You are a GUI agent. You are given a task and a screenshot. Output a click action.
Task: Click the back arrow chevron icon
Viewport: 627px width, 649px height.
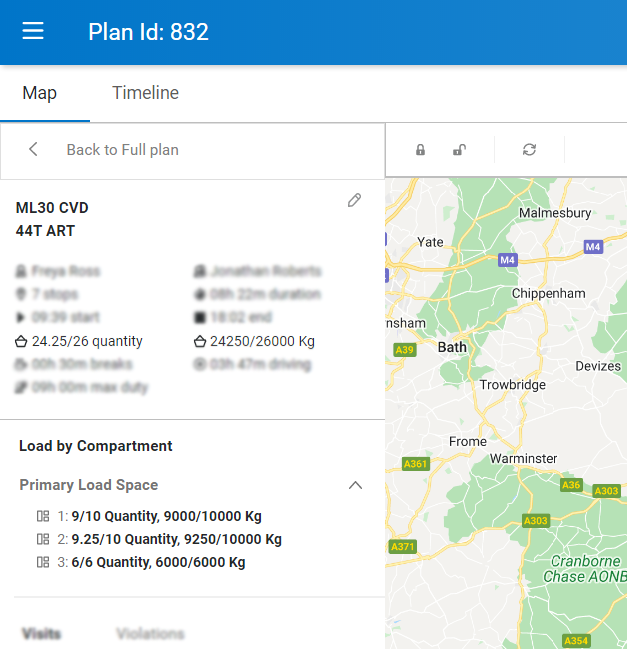tap(33, 149)
